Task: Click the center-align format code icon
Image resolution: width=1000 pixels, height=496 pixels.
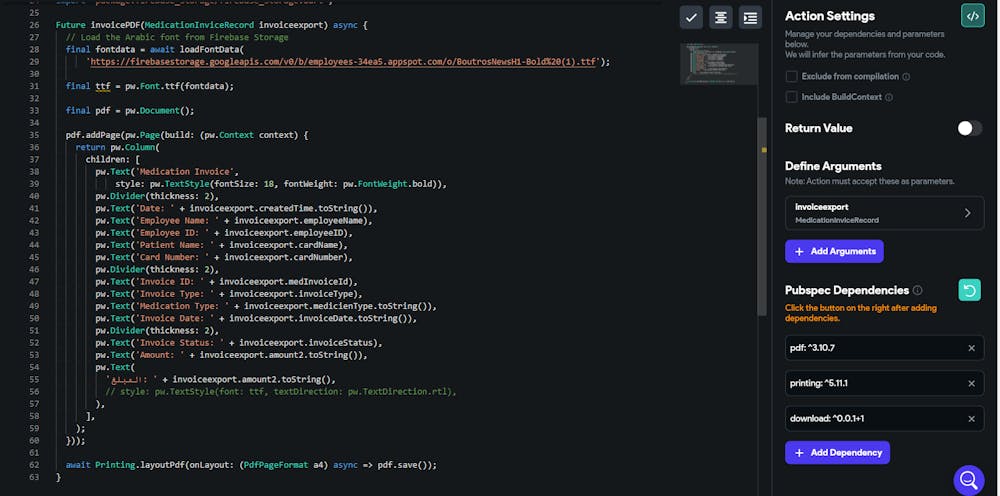Action: (721, 18)
